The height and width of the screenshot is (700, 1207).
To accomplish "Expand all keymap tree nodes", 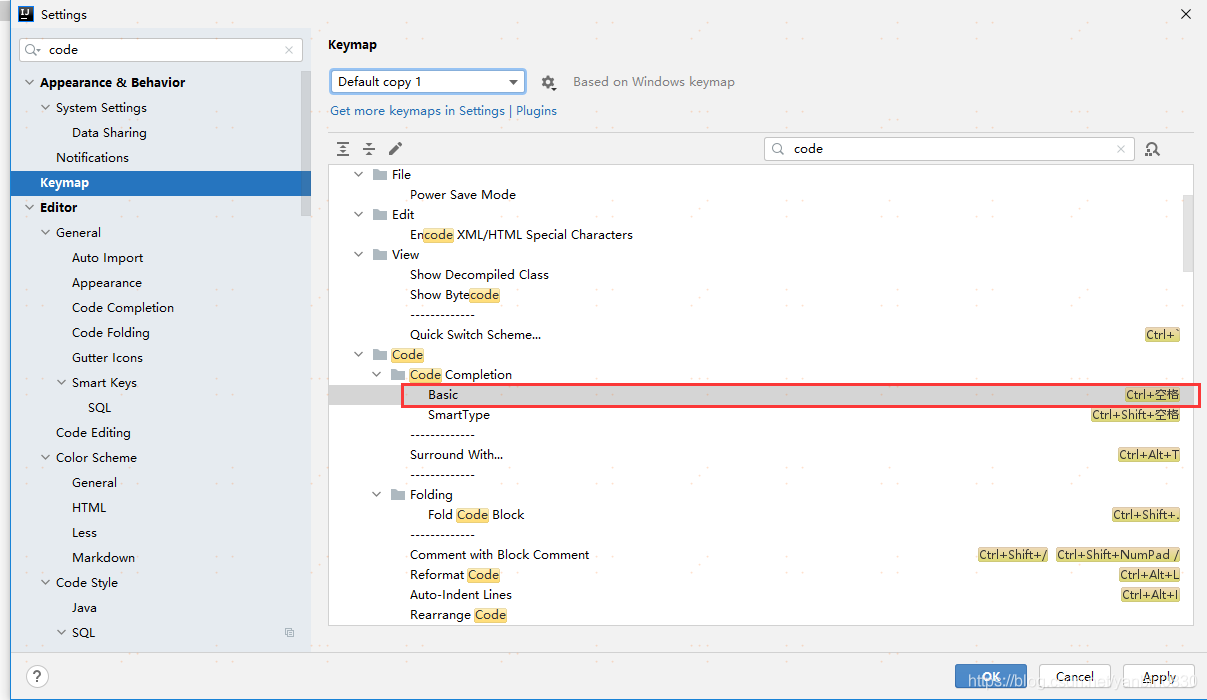I will [x=343, y=147].
